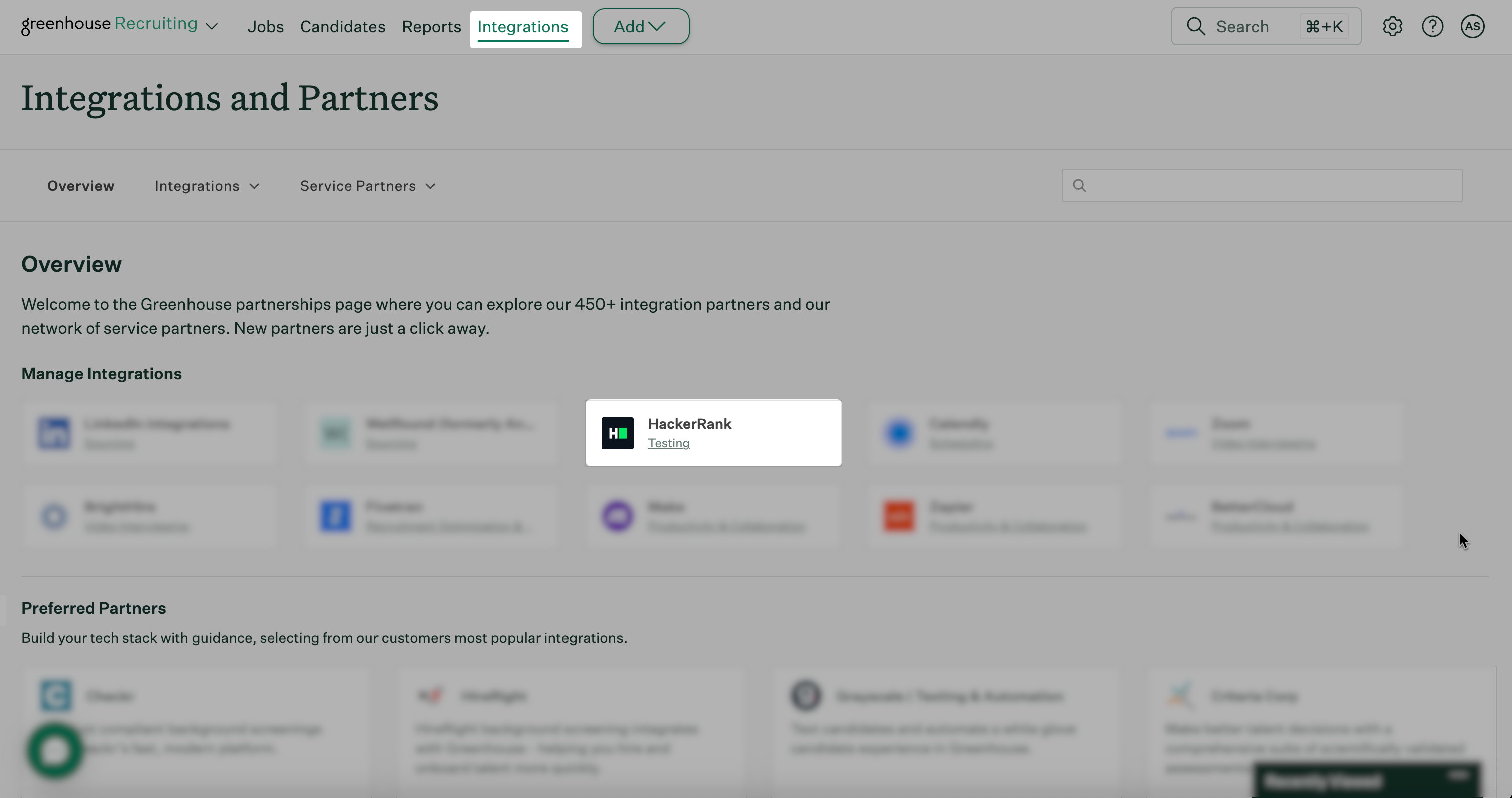Open the help question mark icon
Screen dimensions: 1512x798
click(1432, 27)
